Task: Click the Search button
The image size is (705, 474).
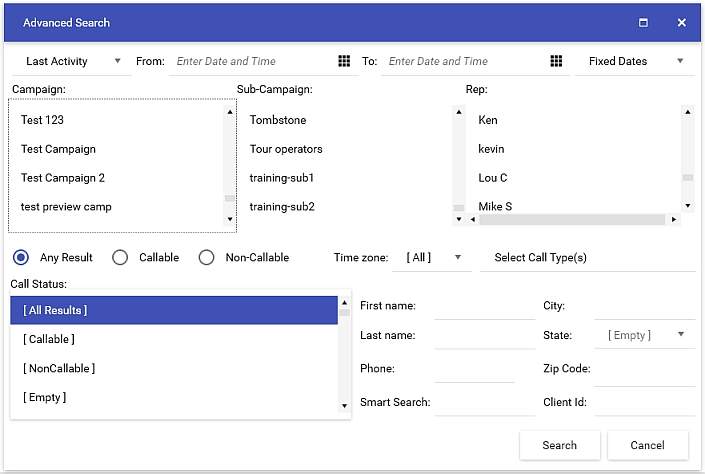Action: [559, 445]
